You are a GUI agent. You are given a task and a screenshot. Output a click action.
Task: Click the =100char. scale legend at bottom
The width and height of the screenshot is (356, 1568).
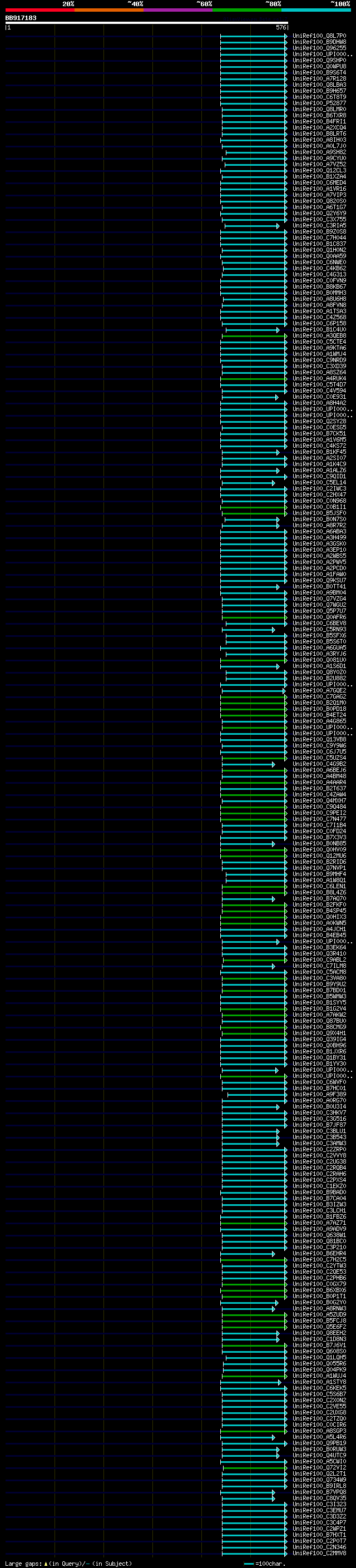pos(264,1564)
